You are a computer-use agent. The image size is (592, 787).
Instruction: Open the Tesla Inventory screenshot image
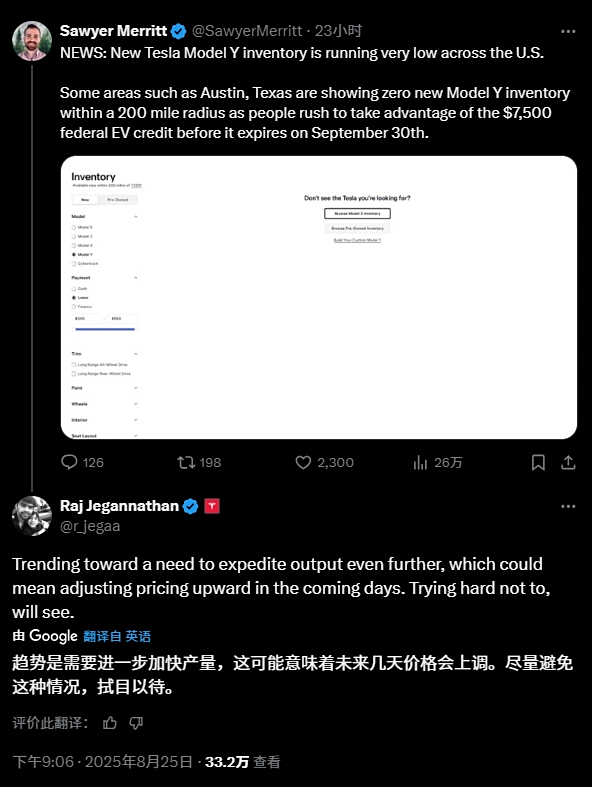click(x=319, y=298)
